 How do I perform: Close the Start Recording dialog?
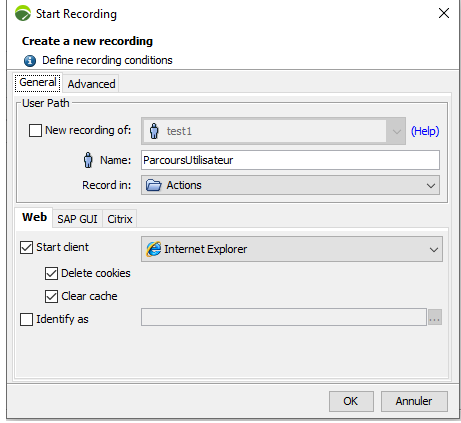444,13
